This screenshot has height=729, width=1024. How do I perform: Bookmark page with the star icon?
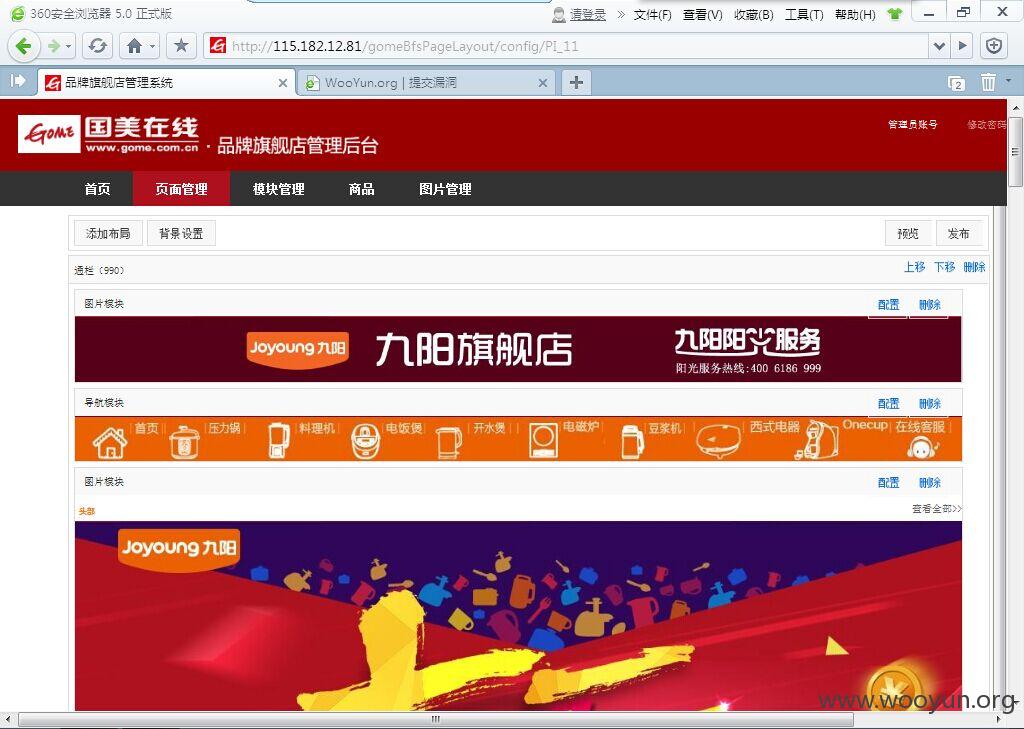[x=182, y=46]
